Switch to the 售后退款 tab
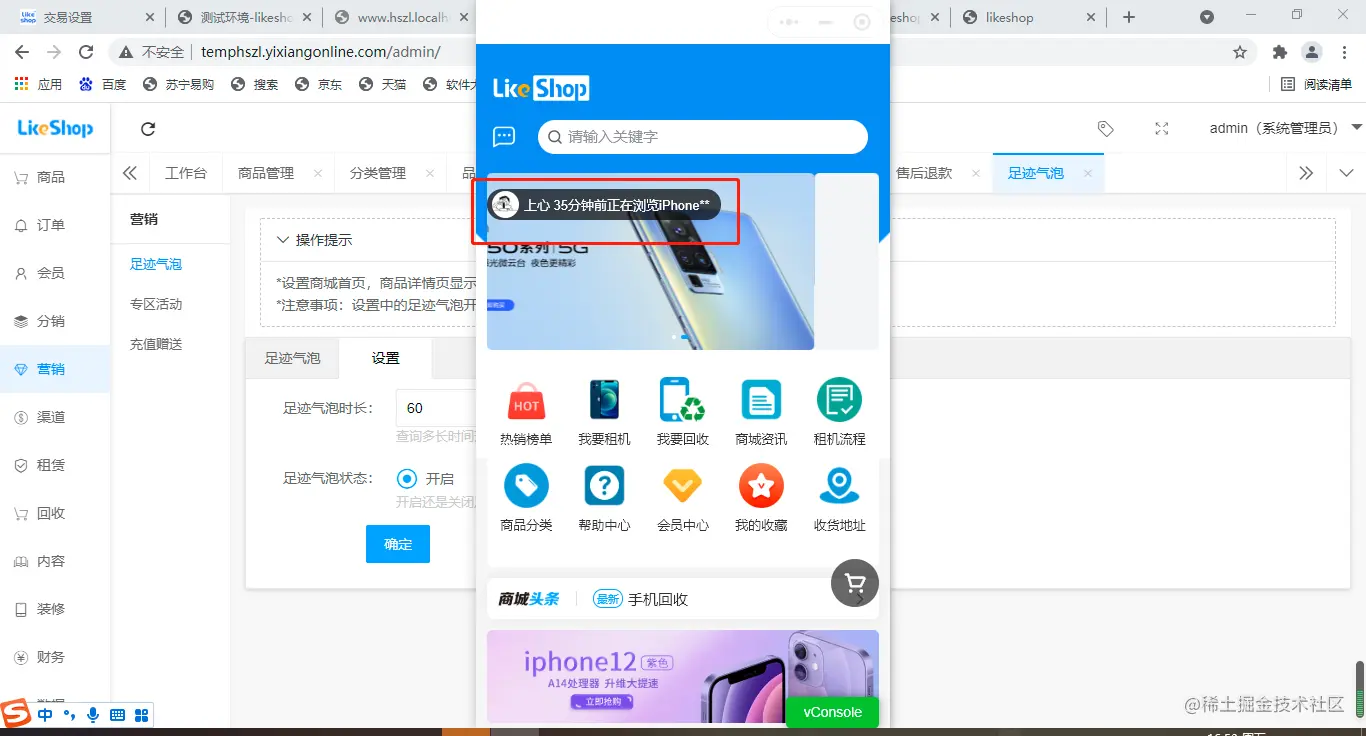The image size is (1366, 736). click(x=924, y=173)
